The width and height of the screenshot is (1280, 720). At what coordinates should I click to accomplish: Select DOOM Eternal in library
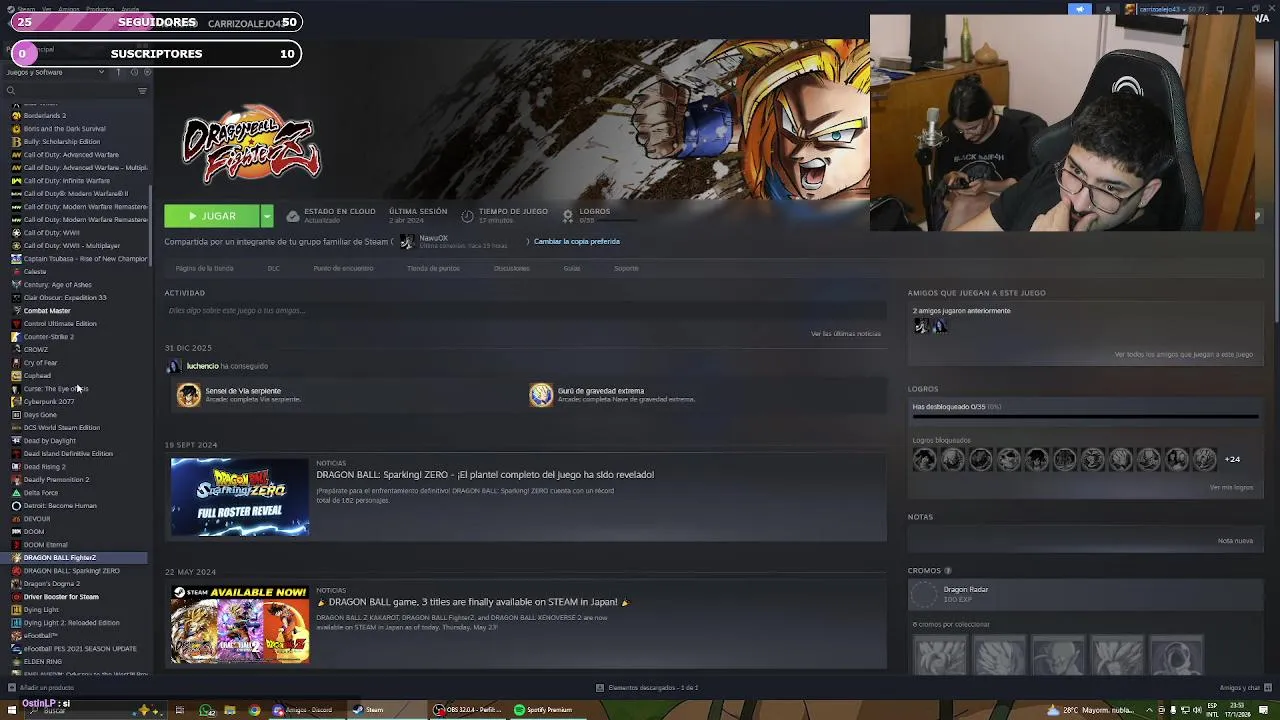click(x=45, y=545)
